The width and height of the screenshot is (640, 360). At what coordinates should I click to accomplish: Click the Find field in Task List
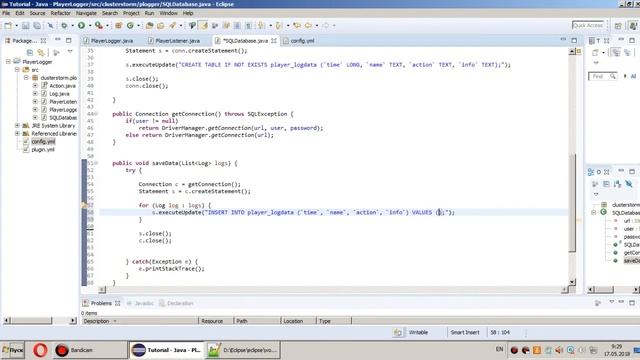(602, 76)
